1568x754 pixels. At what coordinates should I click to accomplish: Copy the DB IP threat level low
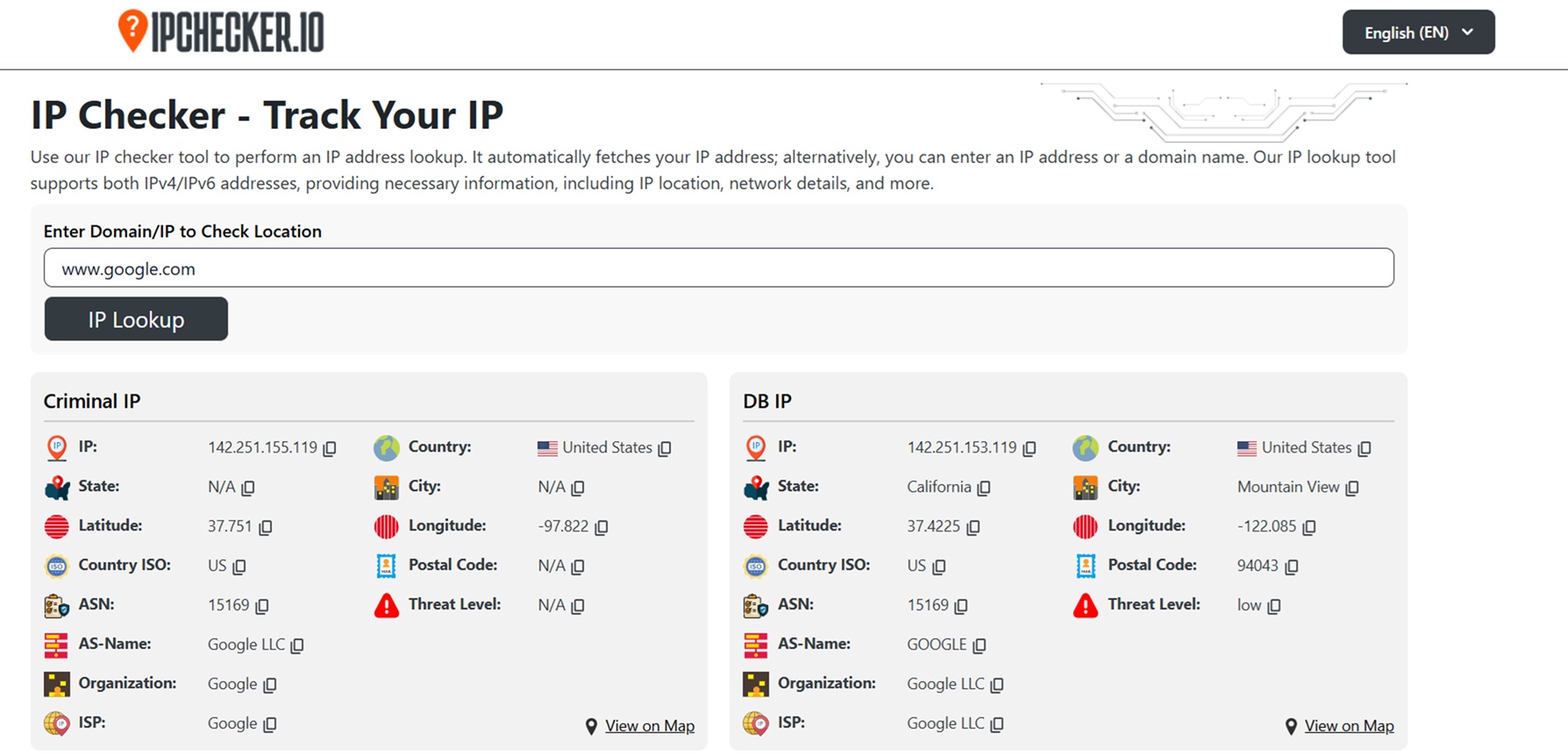[1274, 607]
